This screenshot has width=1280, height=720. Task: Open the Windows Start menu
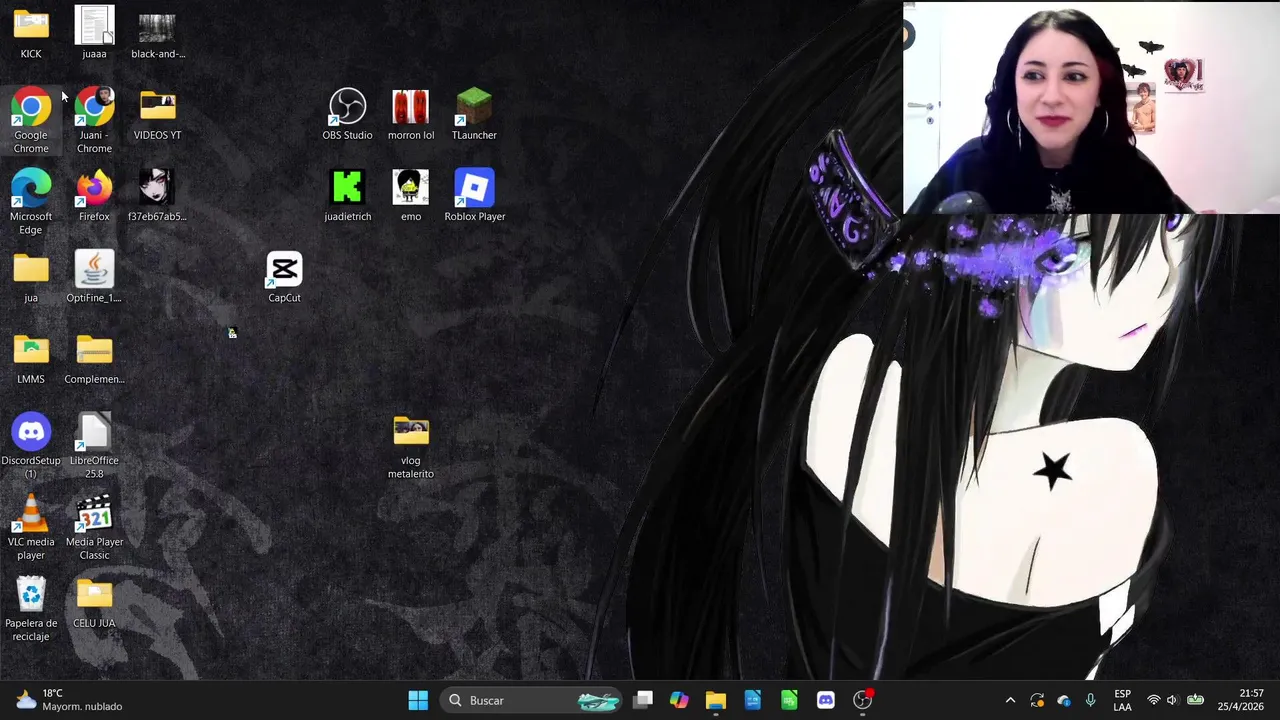click(418, 700)
